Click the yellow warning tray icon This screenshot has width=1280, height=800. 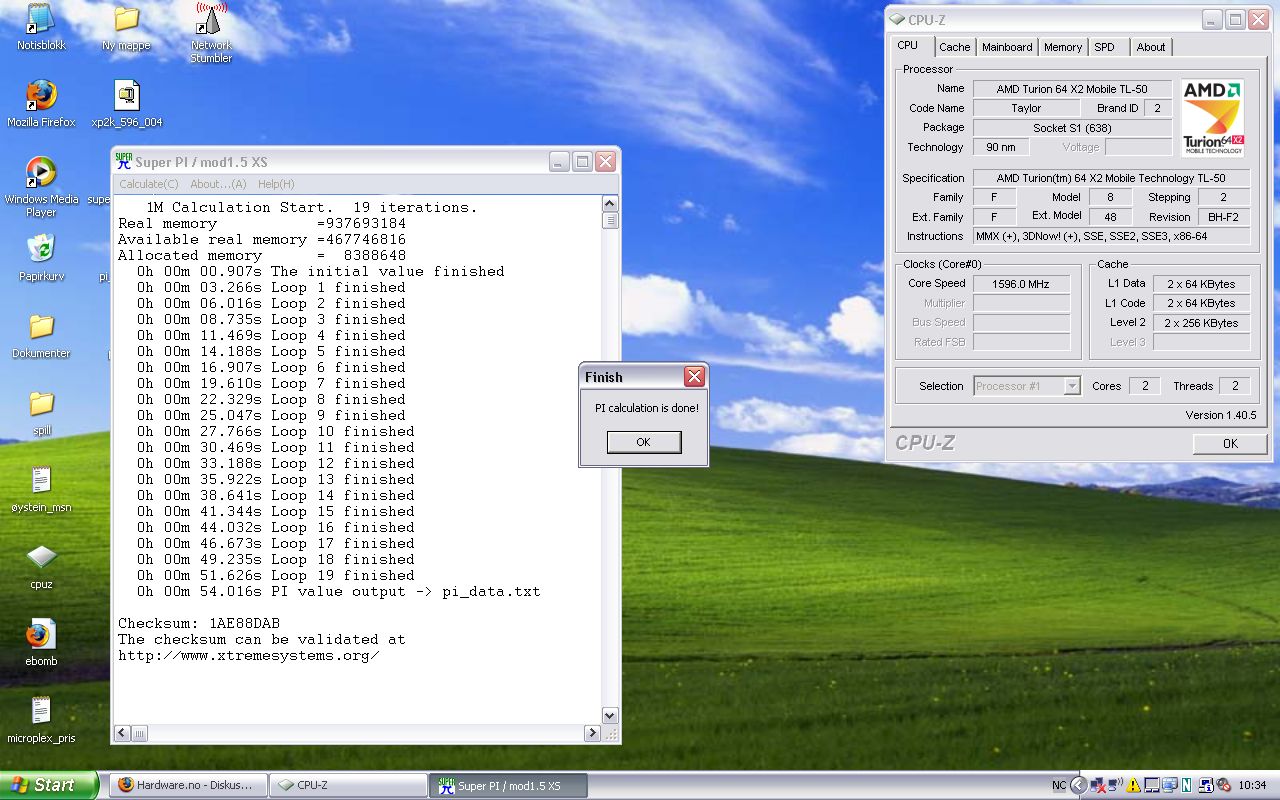(1133, 785)
